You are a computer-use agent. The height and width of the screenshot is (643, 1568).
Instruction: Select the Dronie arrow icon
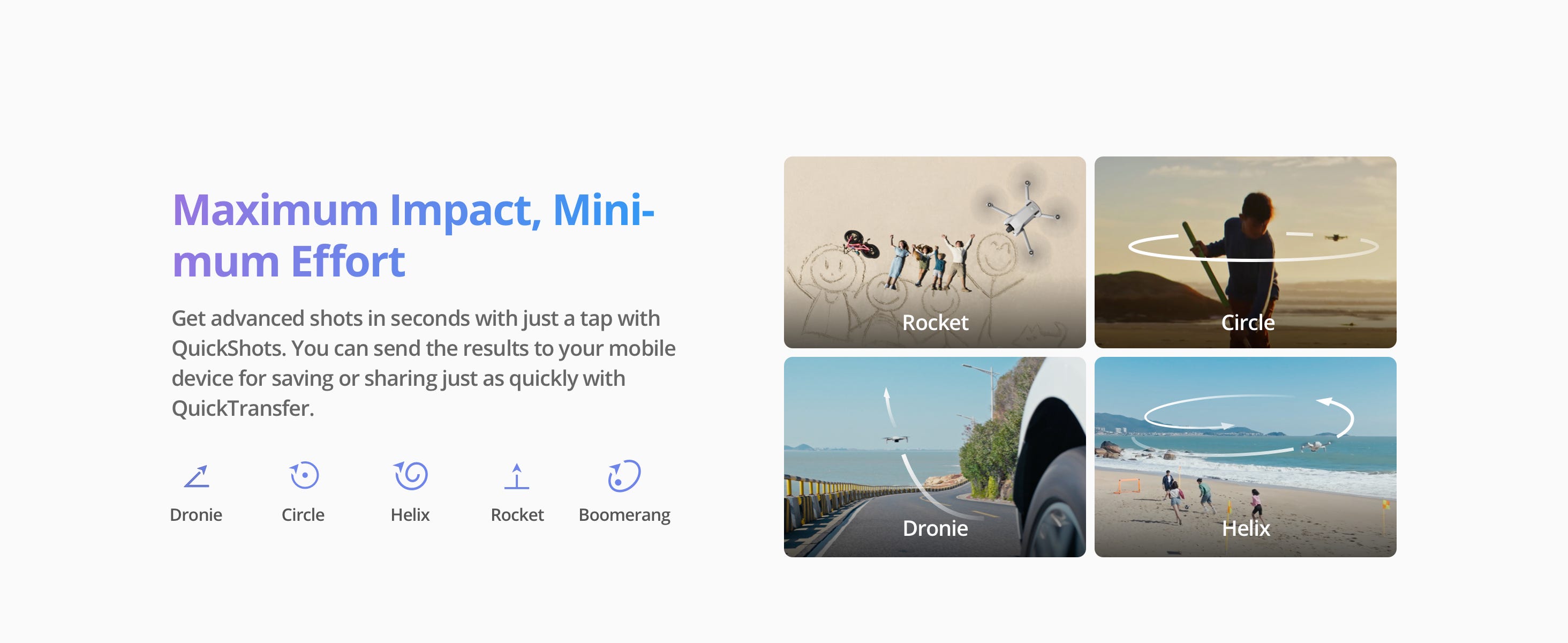197,476
